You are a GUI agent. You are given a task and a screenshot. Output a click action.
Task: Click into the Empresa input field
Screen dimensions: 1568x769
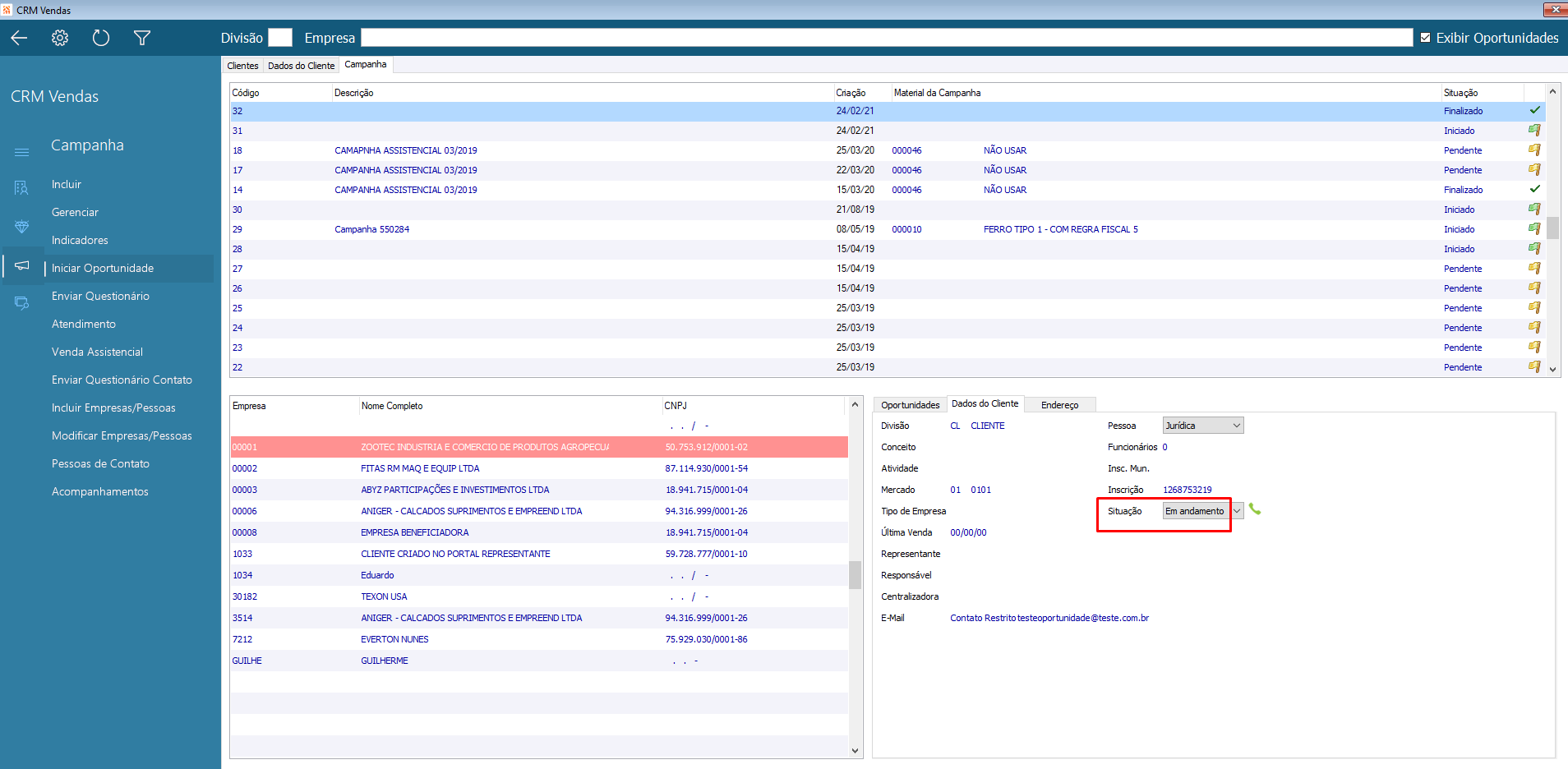click(x=886, y=38)
